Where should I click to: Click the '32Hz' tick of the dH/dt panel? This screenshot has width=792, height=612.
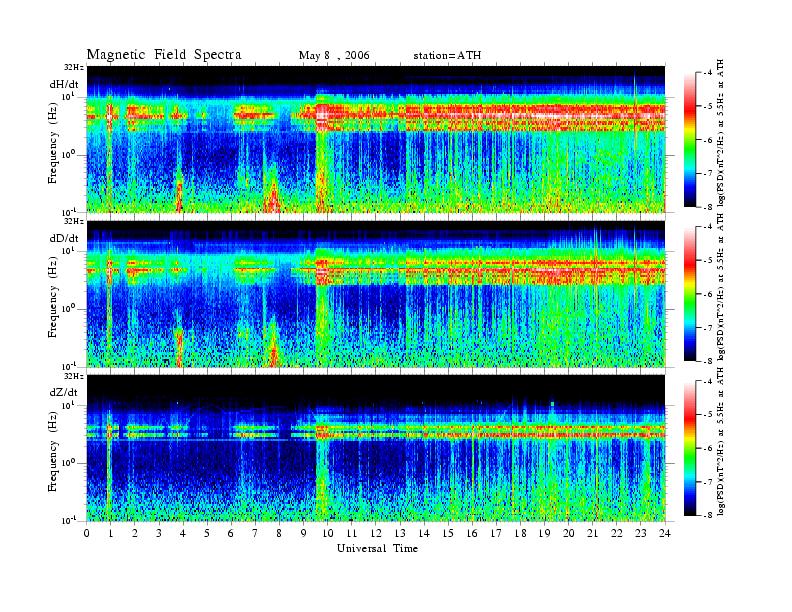coord(74,67)
